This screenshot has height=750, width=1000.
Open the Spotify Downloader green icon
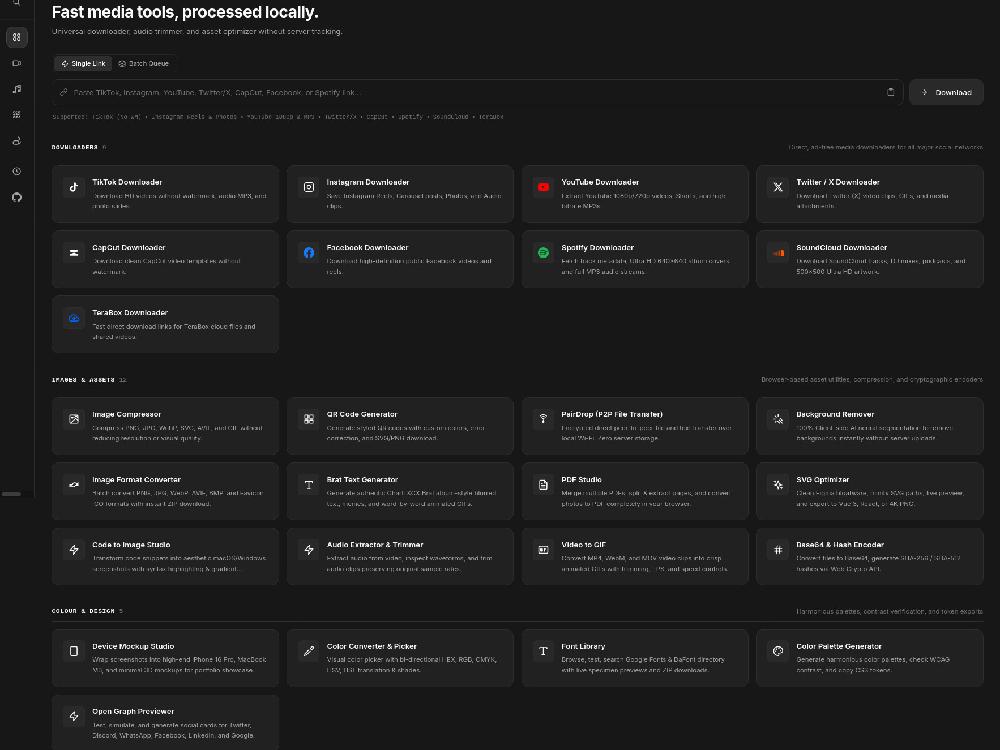pyautogui.click(x=543, y=253)
